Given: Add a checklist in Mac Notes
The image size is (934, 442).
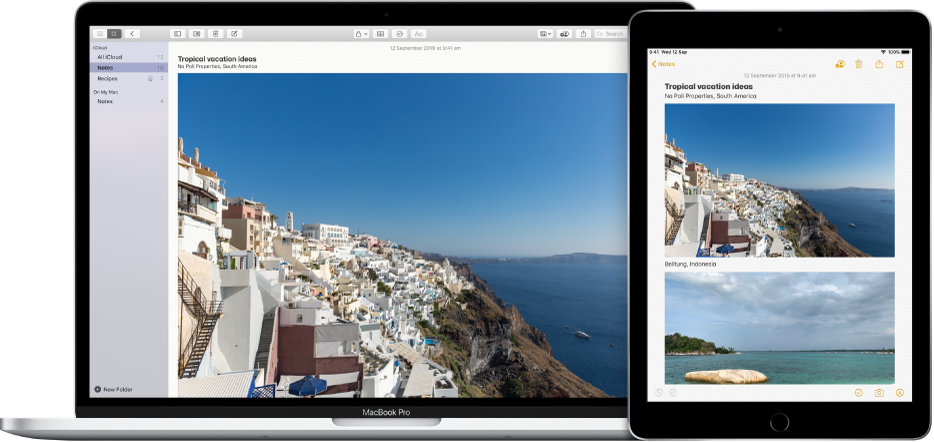Looking at the screenshot, I should pyautogui.click(x=400, y=34).
